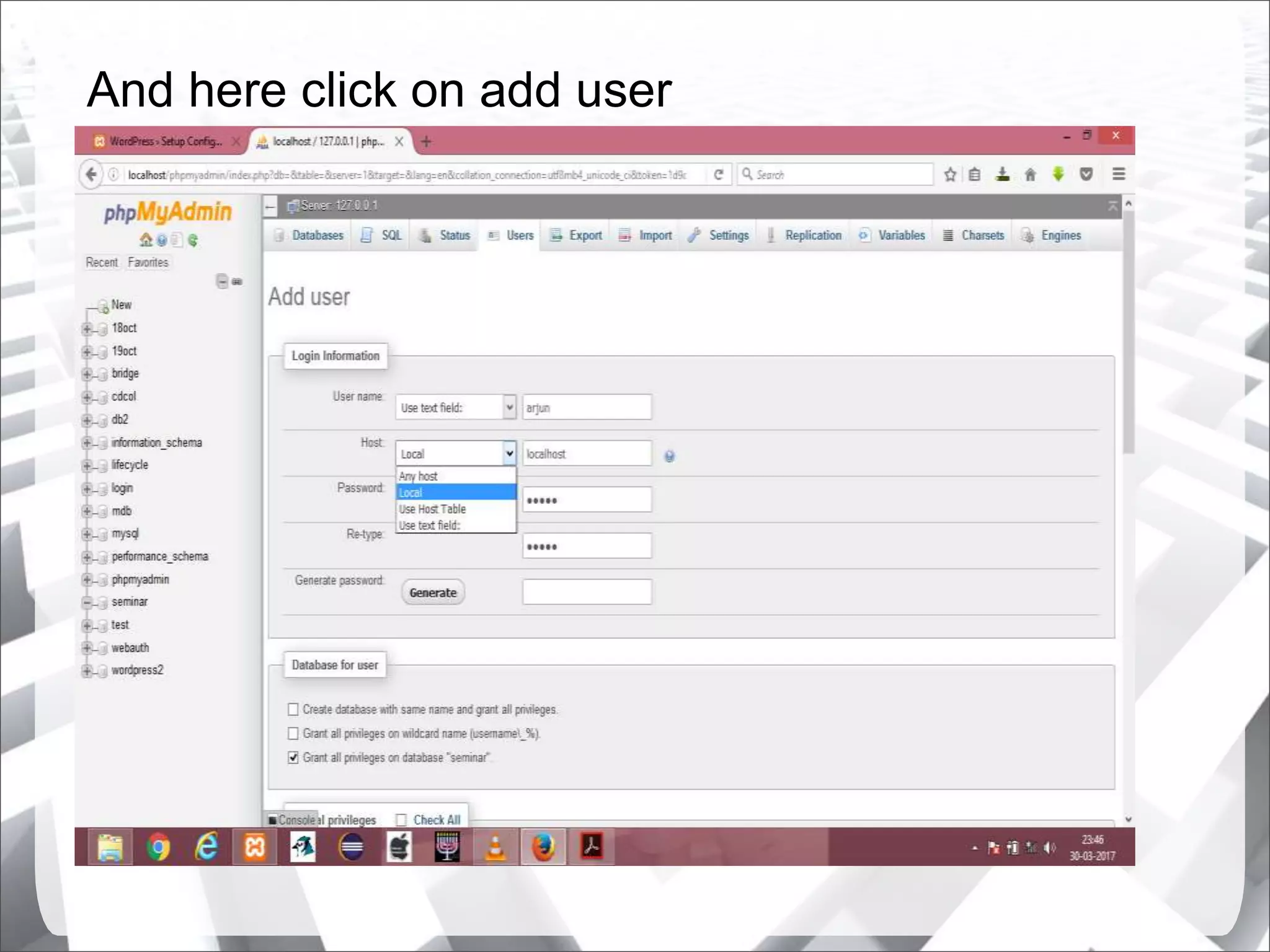The width and height of the screenshot is (1270, 952).
Task: Open the Console bar at the bottom
Action: [x=292, y=819]
